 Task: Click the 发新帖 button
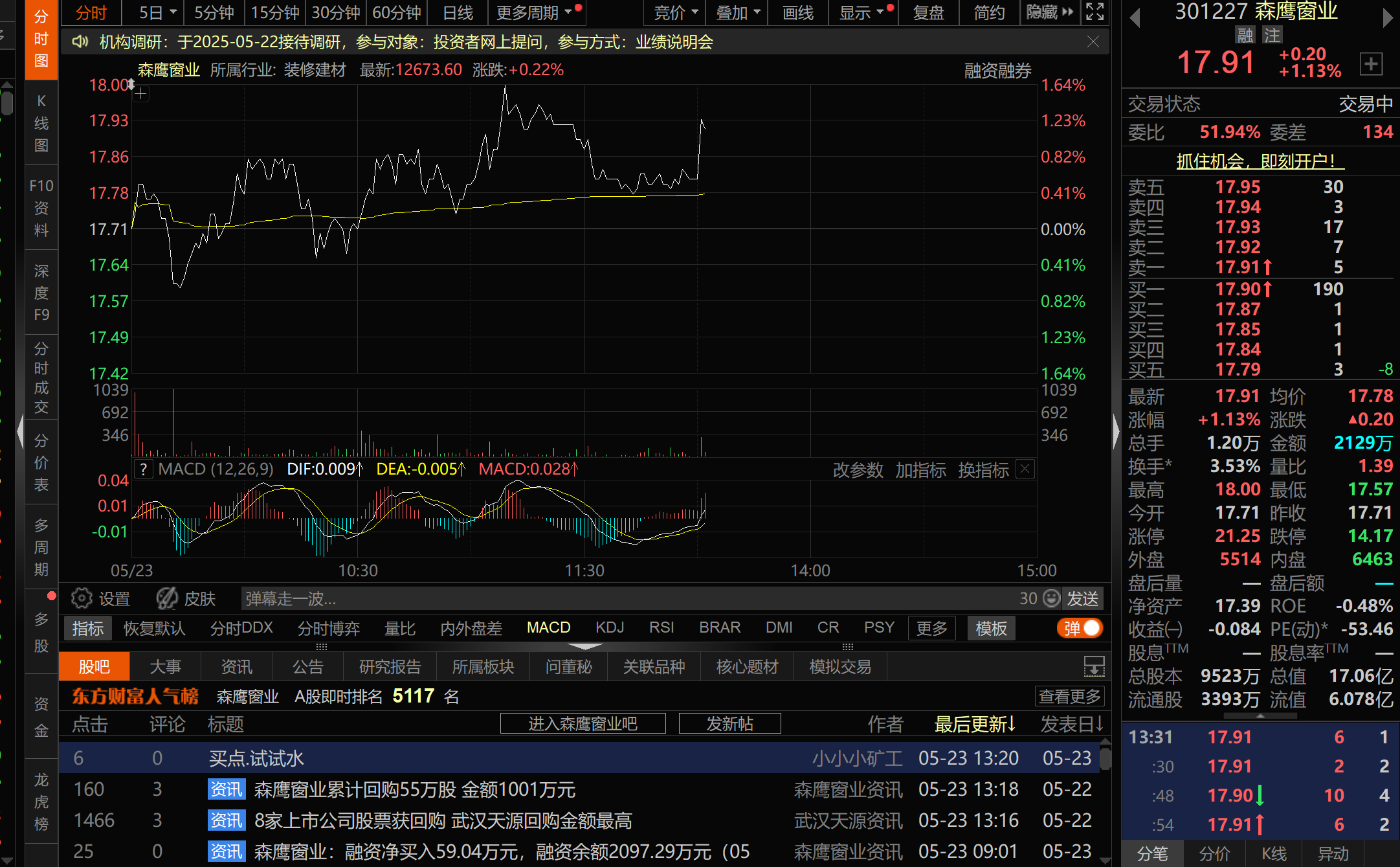(729, 723)
